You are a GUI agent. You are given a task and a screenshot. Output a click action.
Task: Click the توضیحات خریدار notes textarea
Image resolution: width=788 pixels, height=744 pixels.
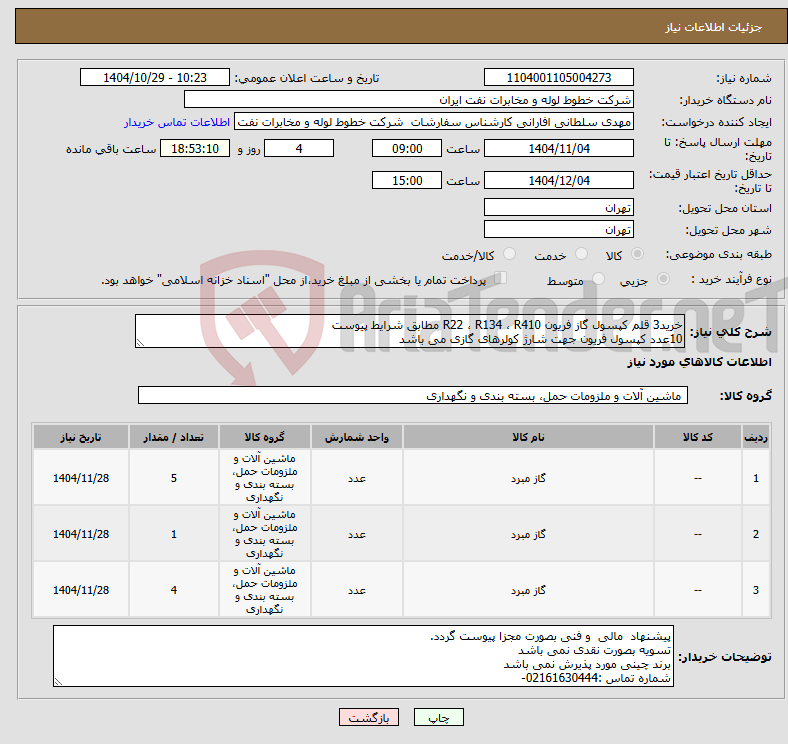363,656
